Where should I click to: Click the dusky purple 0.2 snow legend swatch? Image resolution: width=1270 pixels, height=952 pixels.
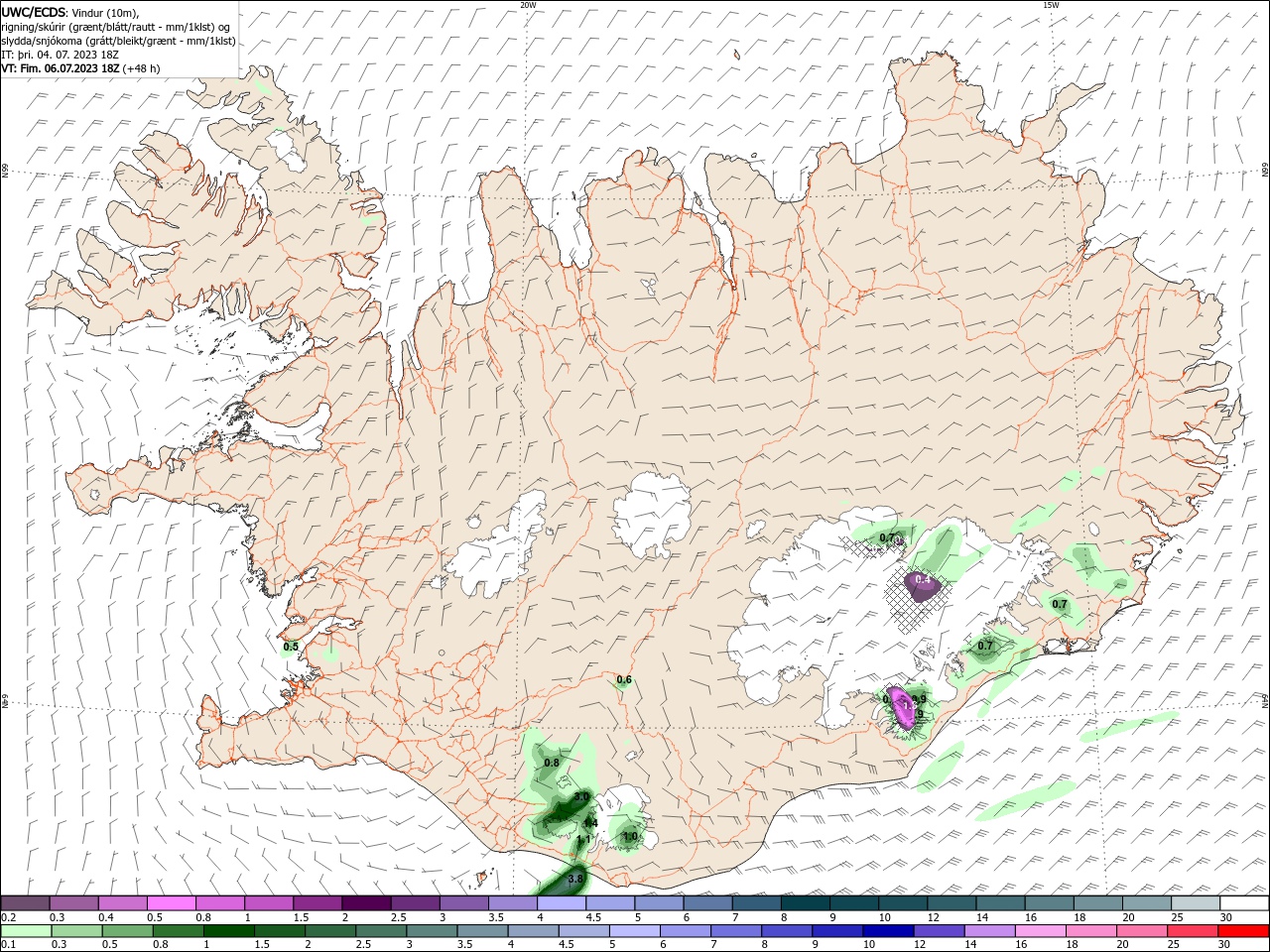[24, 903]
